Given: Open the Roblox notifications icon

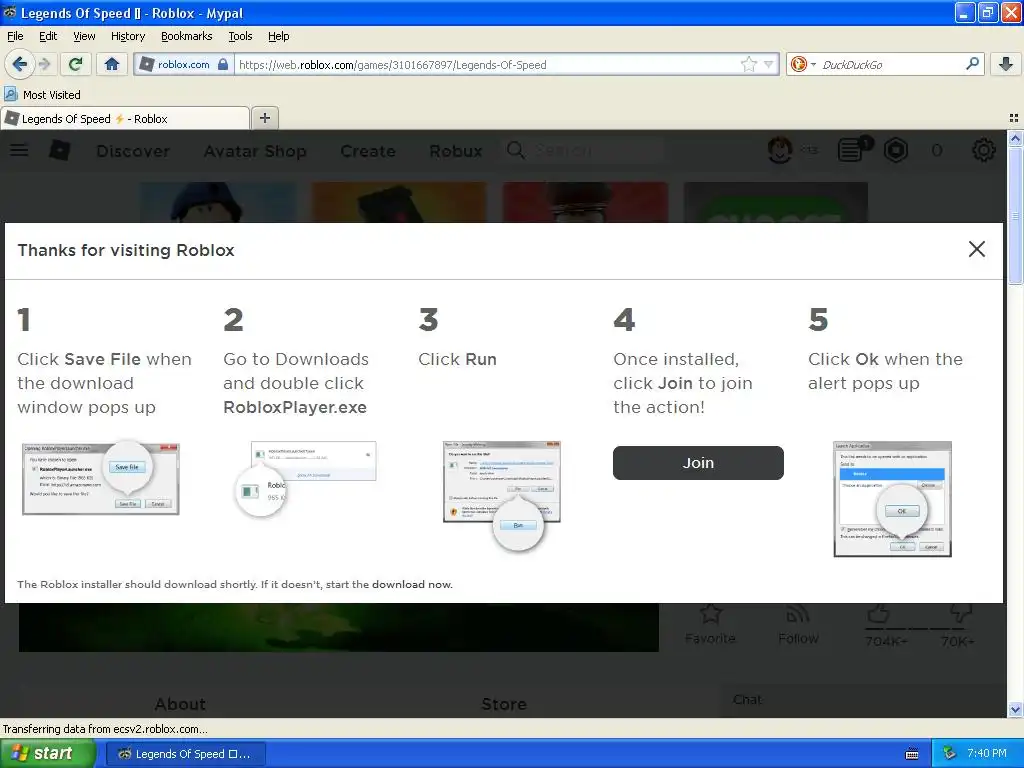Looking at the screenshot, I should 851,150.
